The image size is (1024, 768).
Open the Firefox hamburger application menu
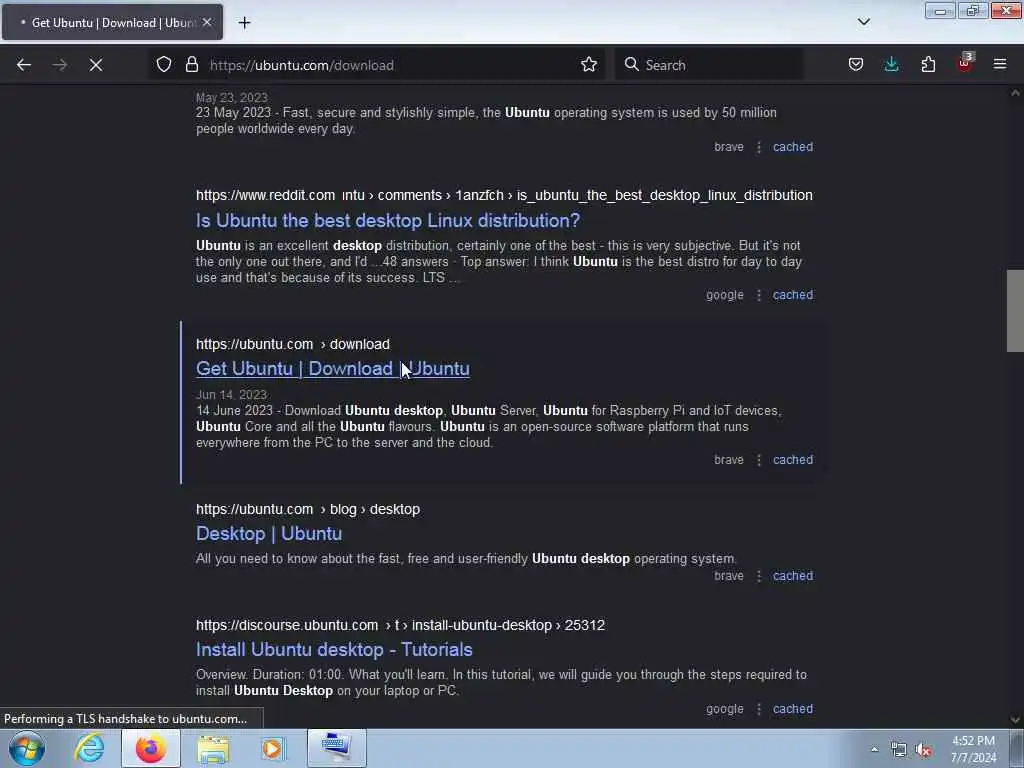pos(1000,65)
